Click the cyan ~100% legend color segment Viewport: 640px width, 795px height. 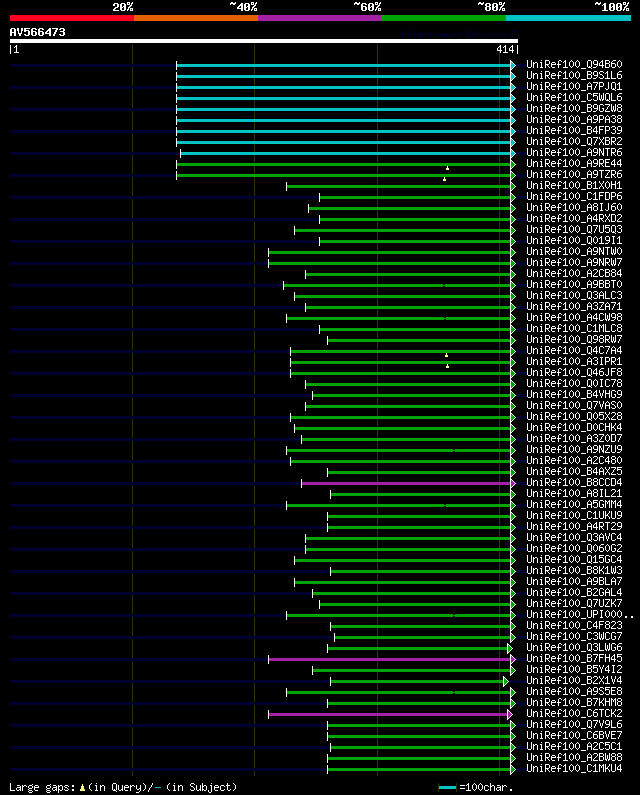568,18
